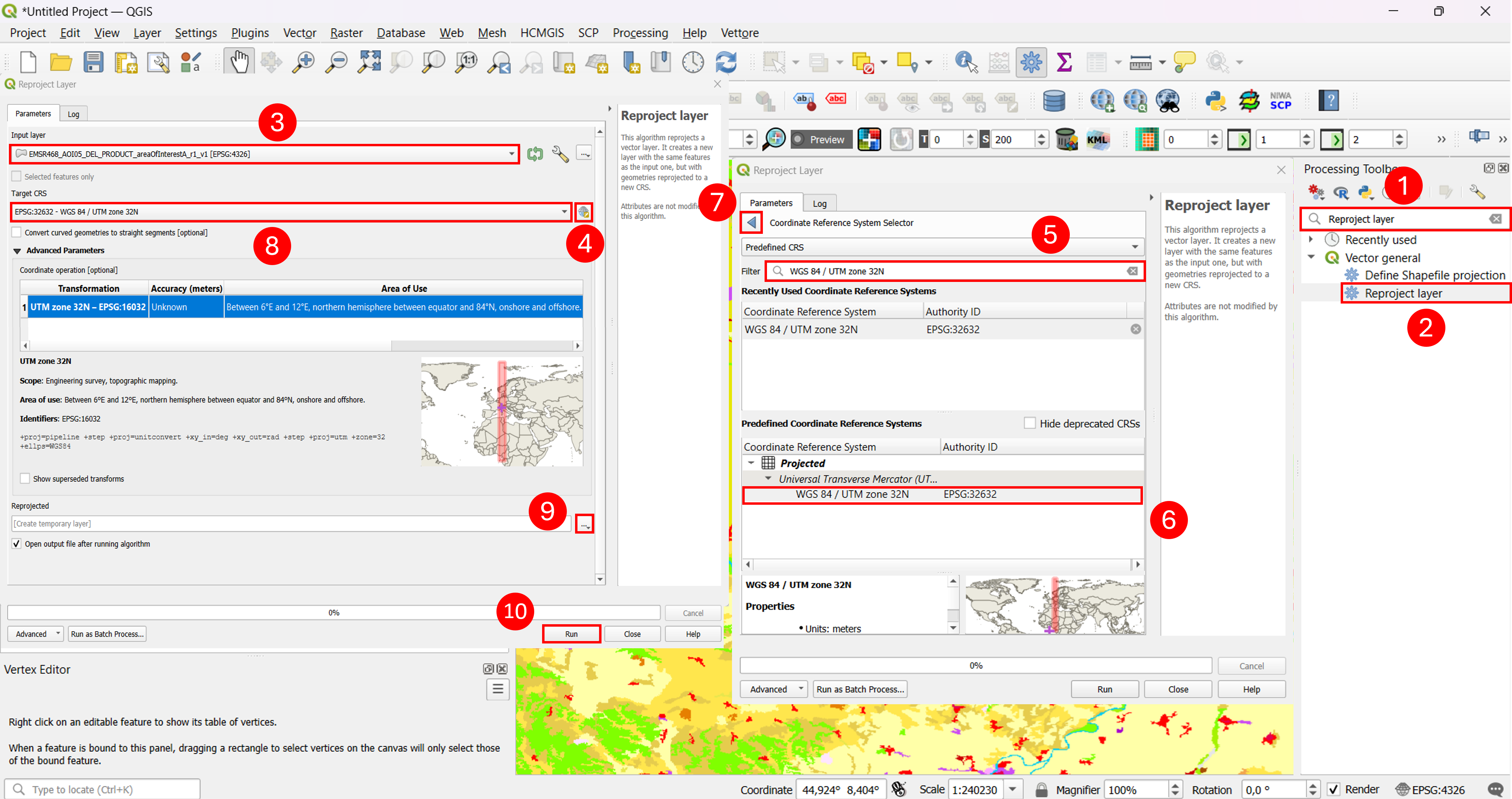This screenshot has width=1512, height=799.
Task: Open a project using the folder icon
Action: point(60,62)
